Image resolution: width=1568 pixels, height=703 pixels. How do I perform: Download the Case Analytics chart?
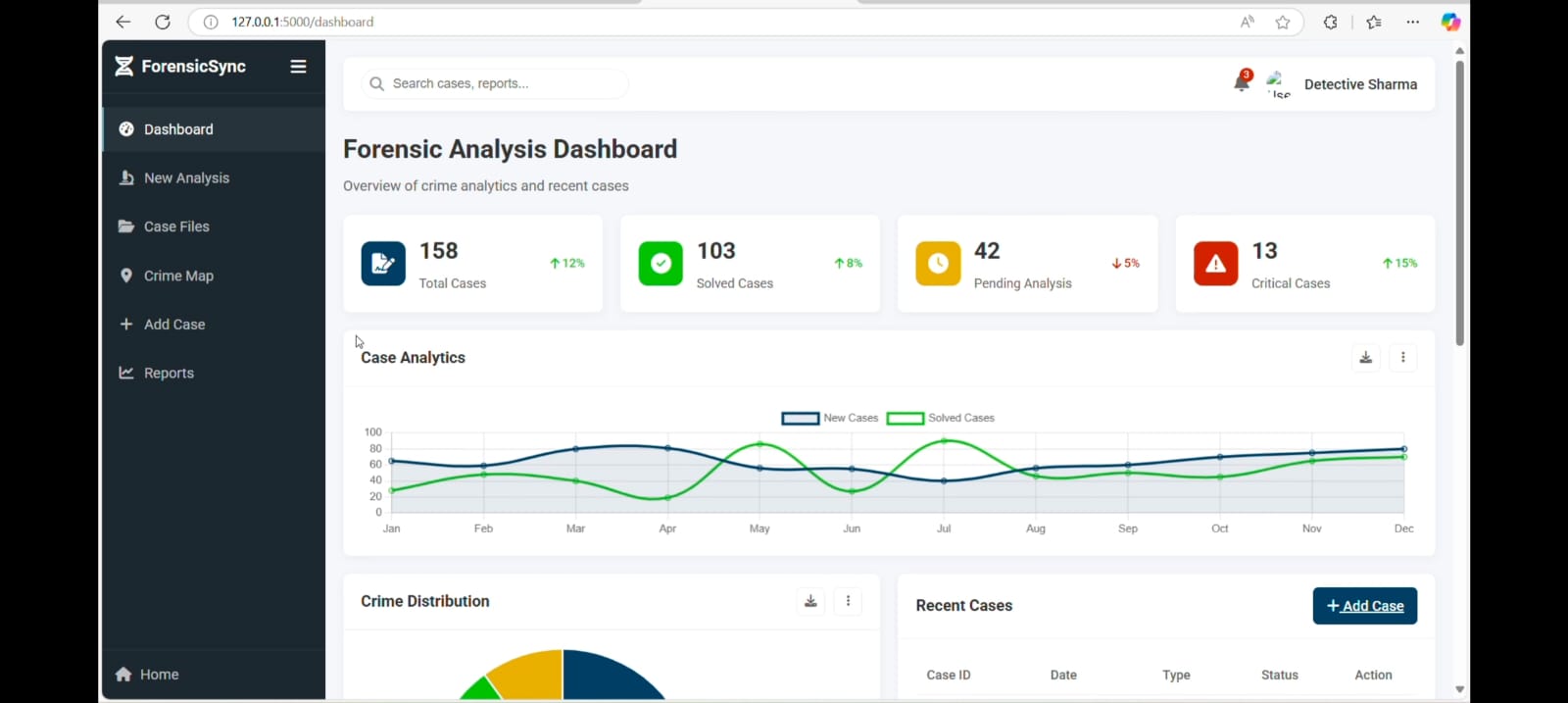tap(1366, 358)
